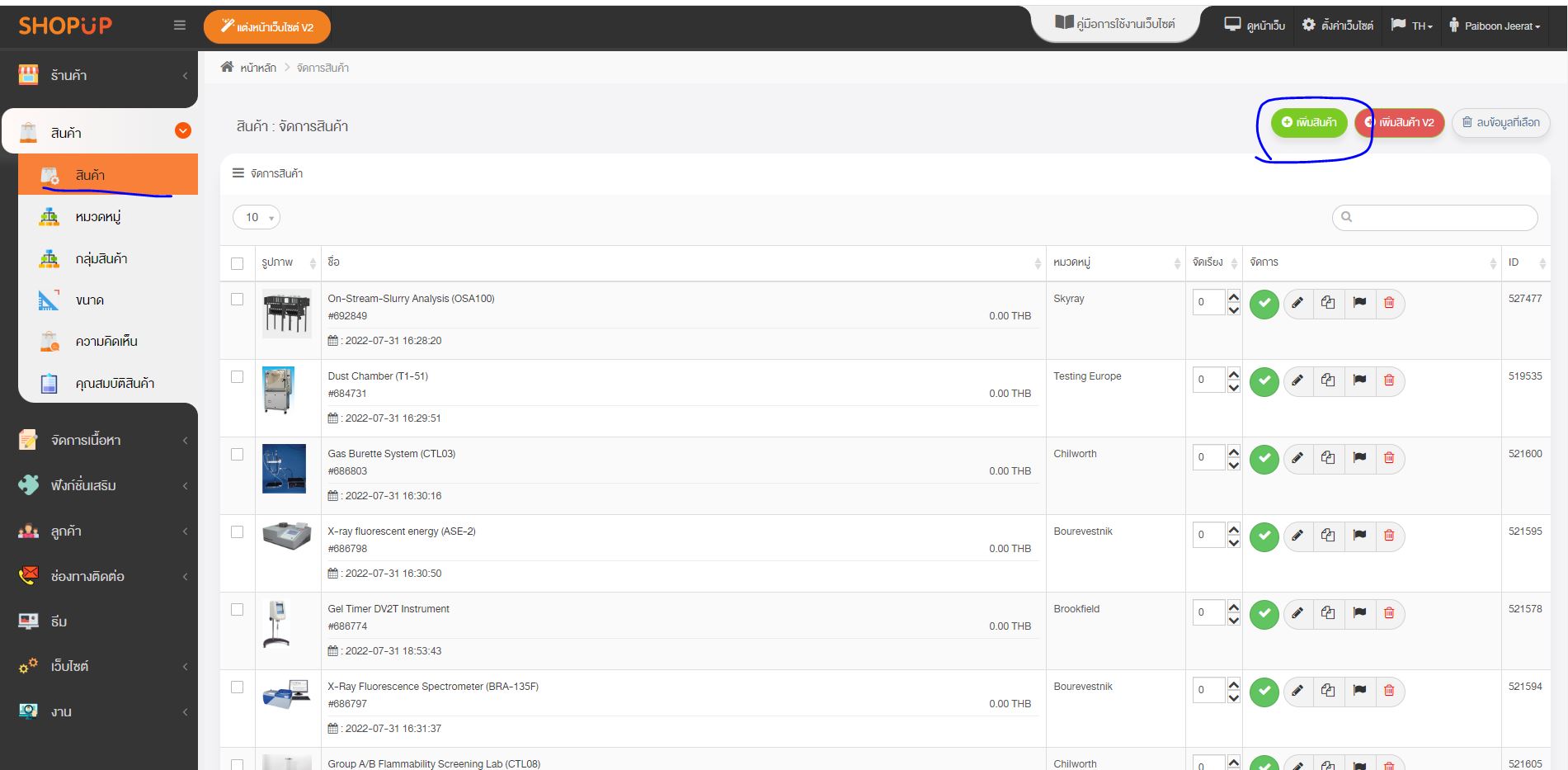
Task: Collapse the สินค้า sidebar section
Action: 99,132
